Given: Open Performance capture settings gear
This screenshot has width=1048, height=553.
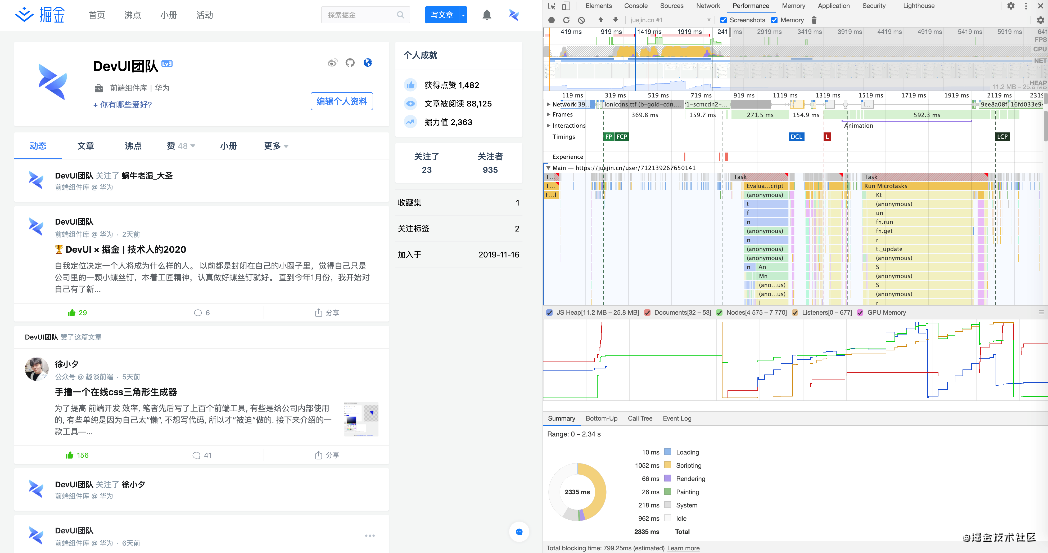Looking at the screenshot, I should 1040,20.
